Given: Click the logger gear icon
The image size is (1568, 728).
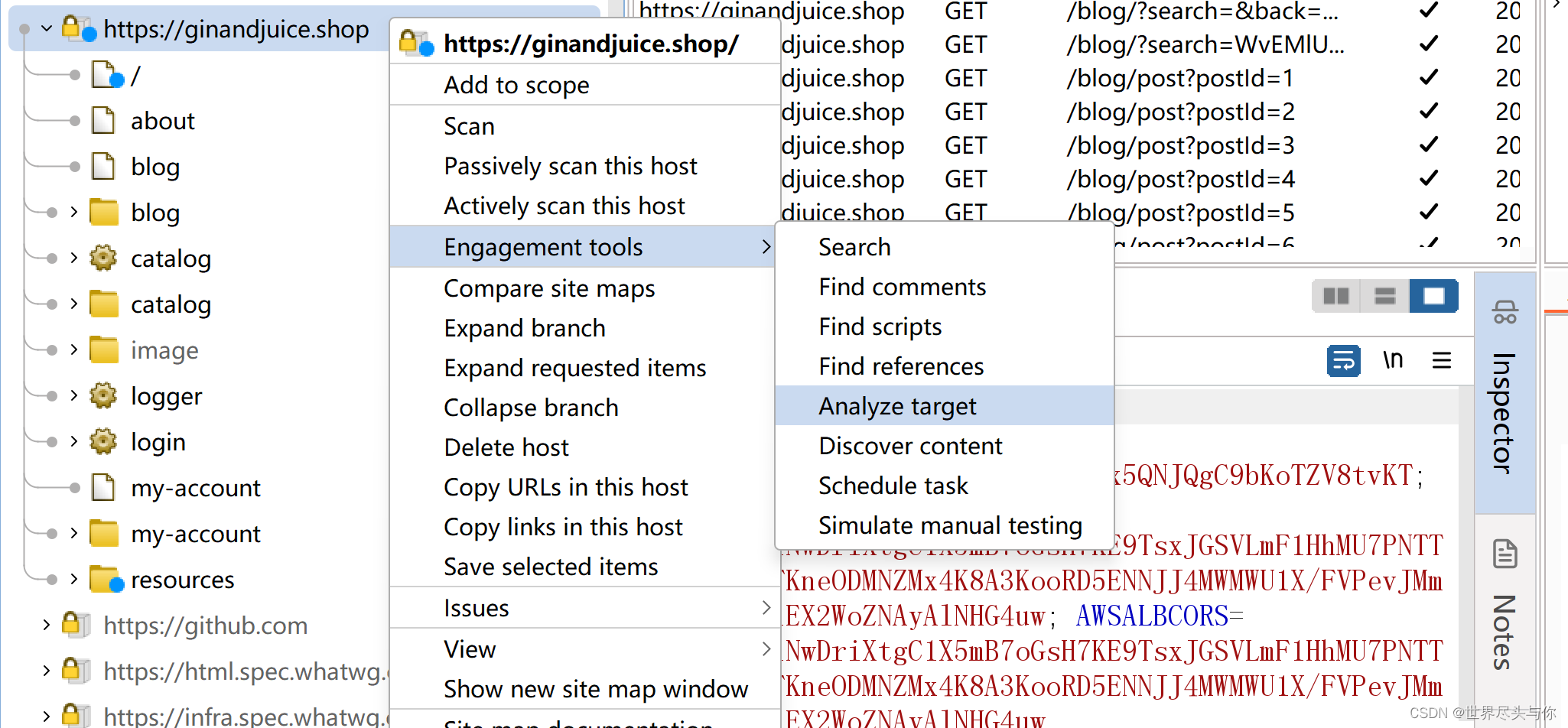Looking at the screenshot, I should 103,396.
